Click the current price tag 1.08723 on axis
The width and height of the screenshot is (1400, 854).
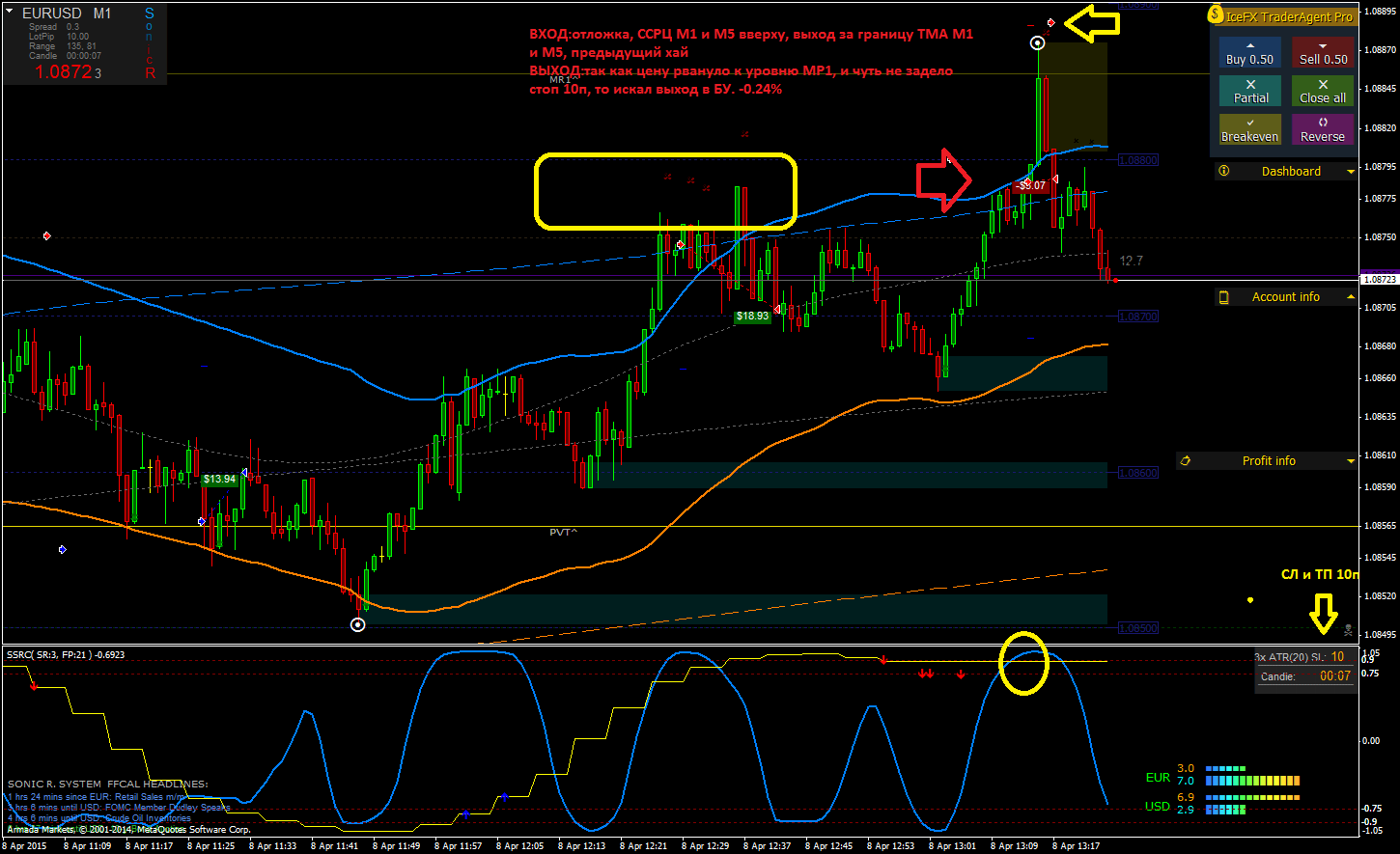tap(1378, 279)
